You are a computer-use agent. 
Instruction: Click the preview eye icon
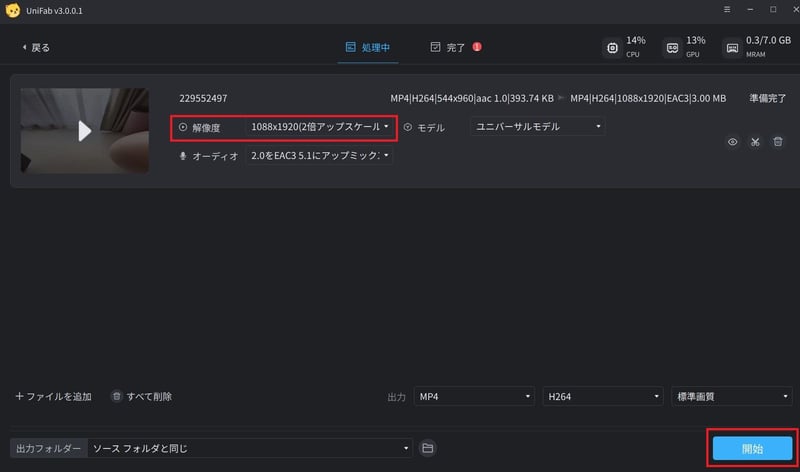click(x=732, y=142)
